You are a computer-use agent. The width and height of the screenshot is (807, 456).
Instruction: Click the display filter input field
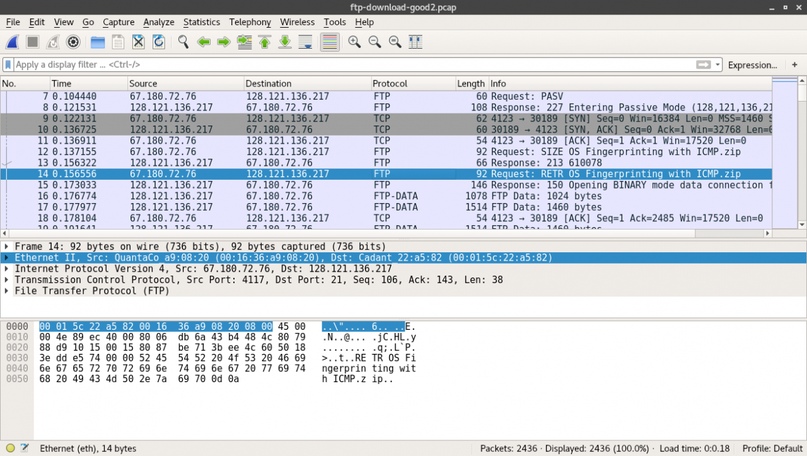tap(350, 65)
